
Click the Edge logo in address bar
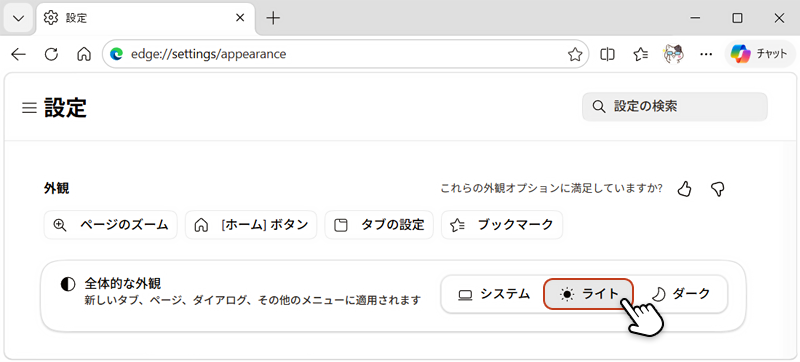point(117,54)
